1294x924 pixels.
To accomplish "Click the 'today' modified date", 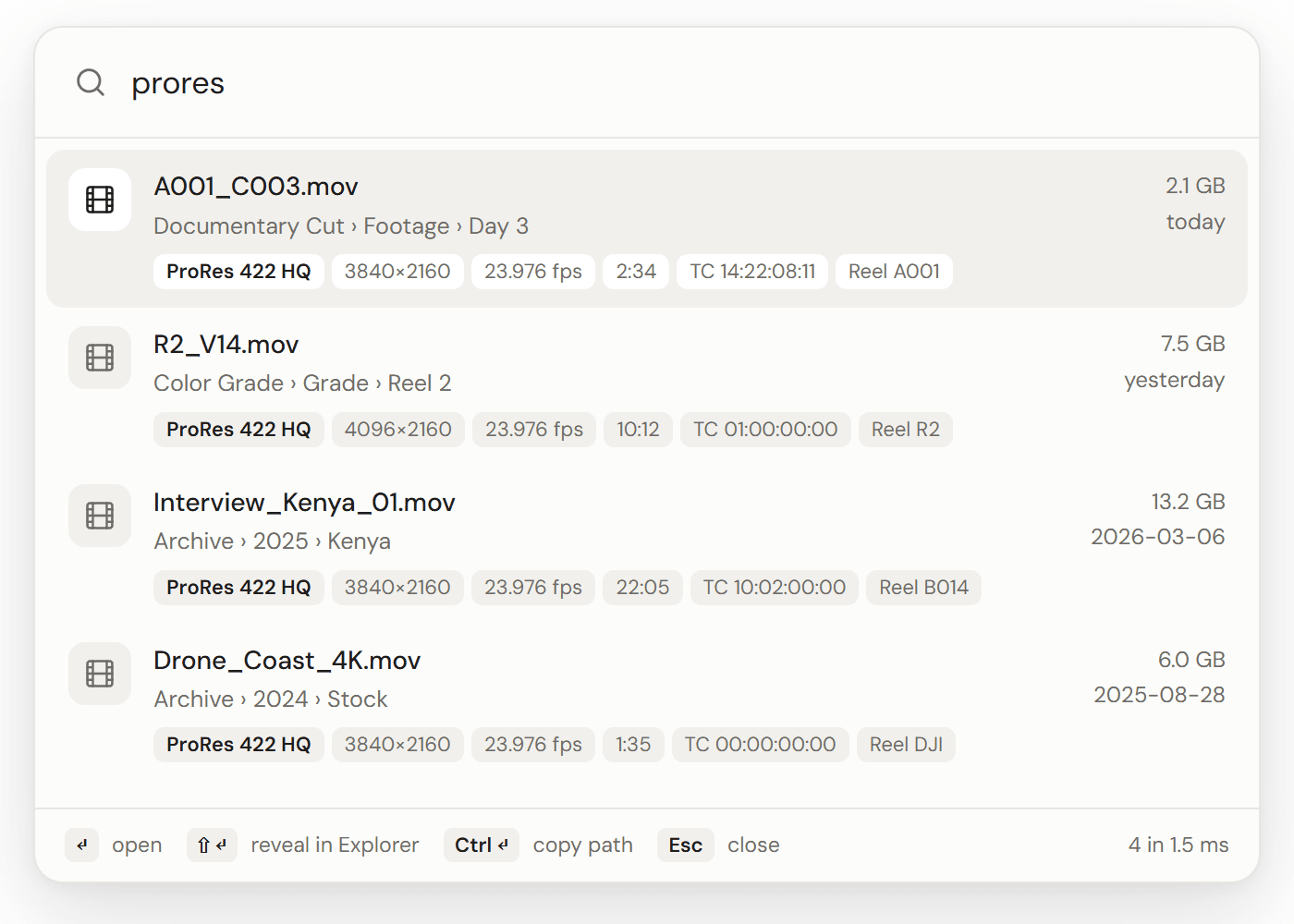I will tap(1195, 222).
